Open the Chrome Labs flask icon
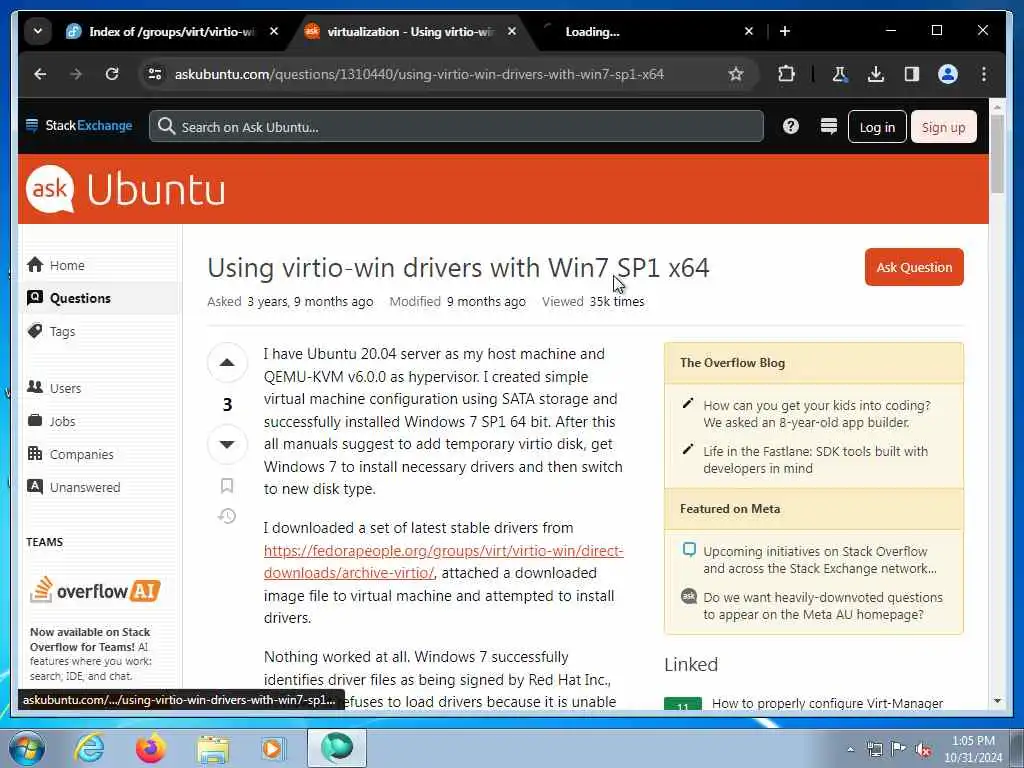The image size is (1024, 768). pos(840,74)
